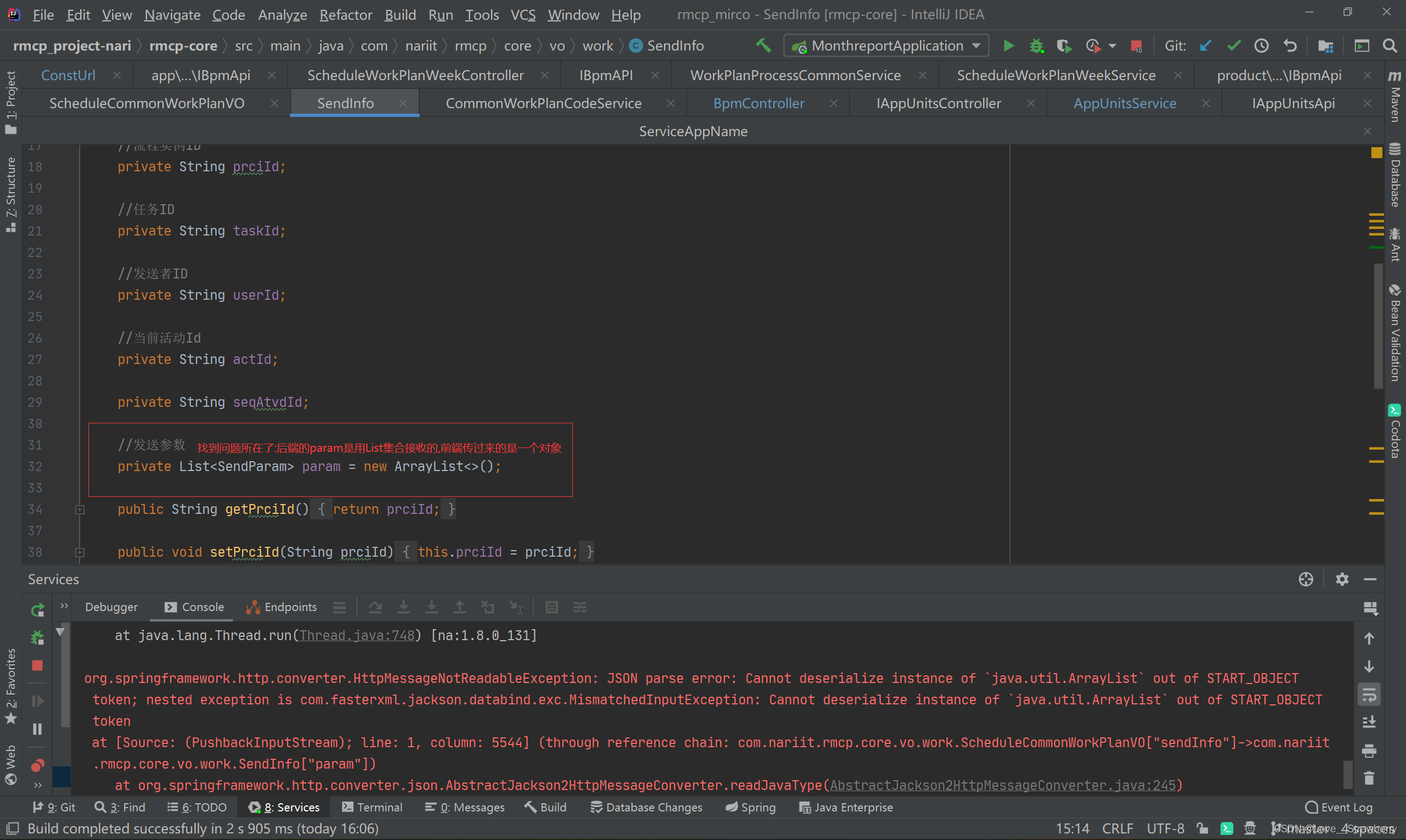Run MonthreportApplication with the green play icon
This screenshot has height=840, width=1406.
point(1008,46)
